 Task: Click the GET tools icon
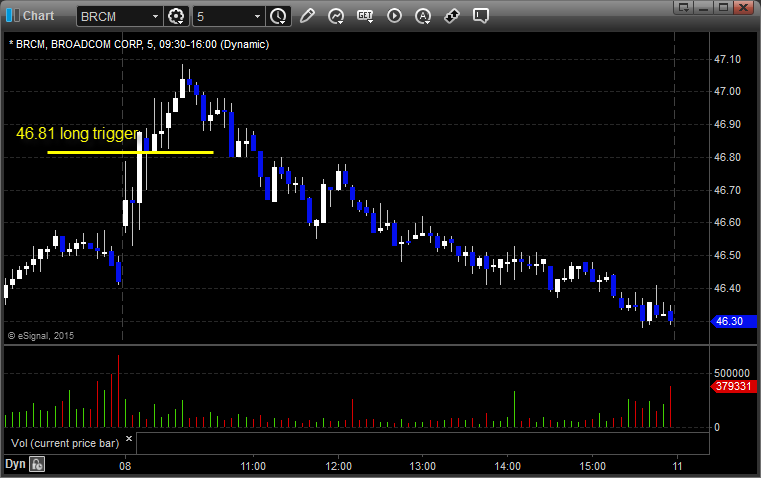[365, 16]
